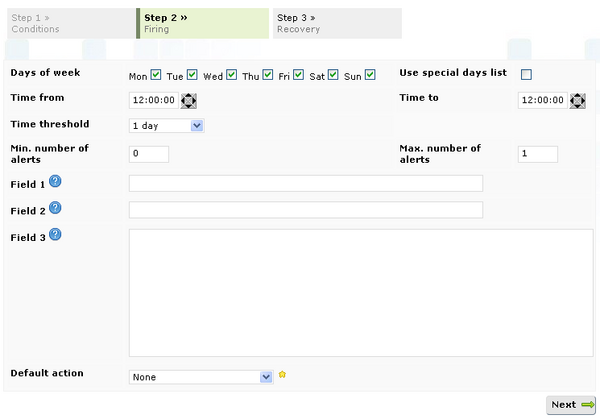600x419 pixels.
Task: Click the Time to spinner icon
Action: pos(577,100)
